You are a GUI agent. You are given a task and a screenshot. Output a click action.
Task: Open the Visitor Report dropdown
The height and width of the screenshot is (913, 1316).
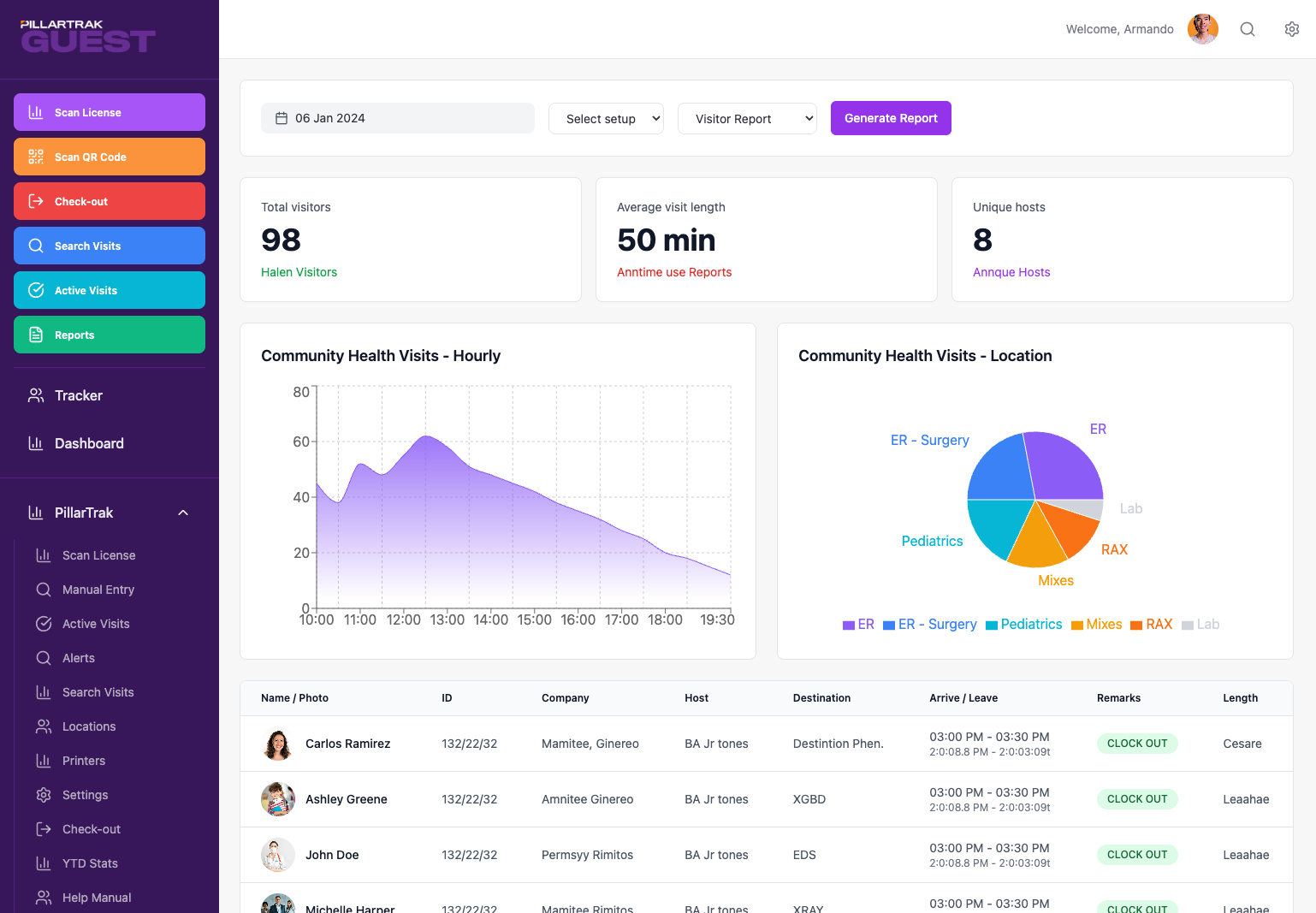point(747,118)
